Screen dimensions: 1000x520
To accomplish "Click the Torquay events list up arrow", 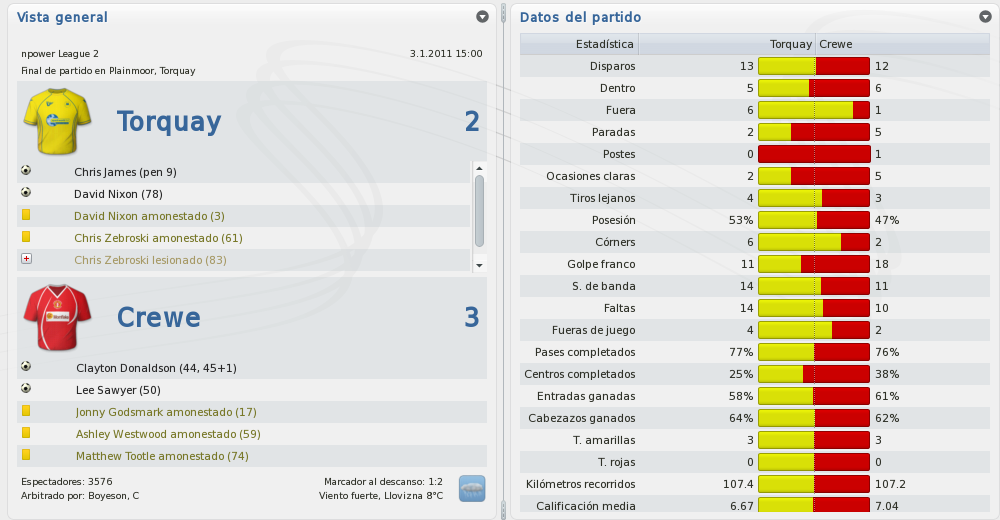I will 480,168.
